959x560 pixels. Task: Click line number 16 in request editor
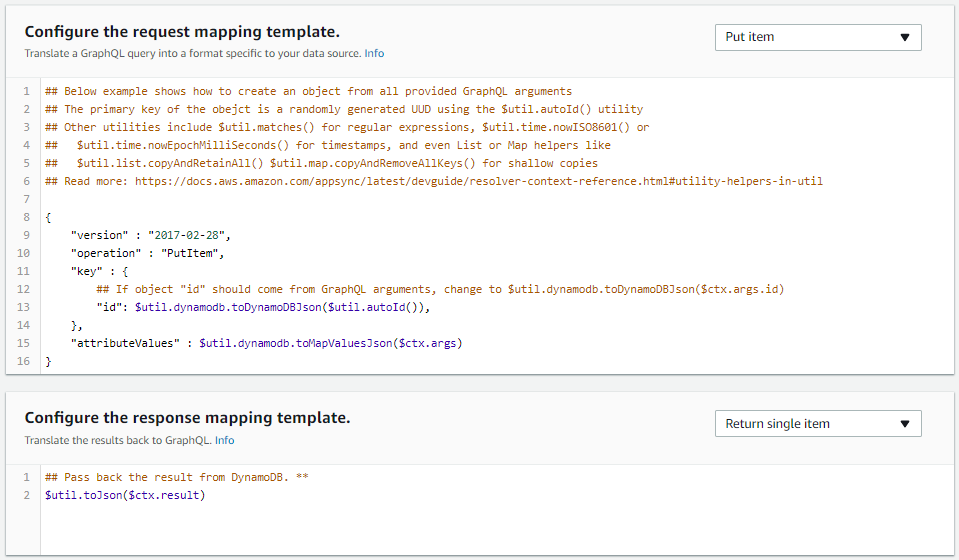[25, 361]
